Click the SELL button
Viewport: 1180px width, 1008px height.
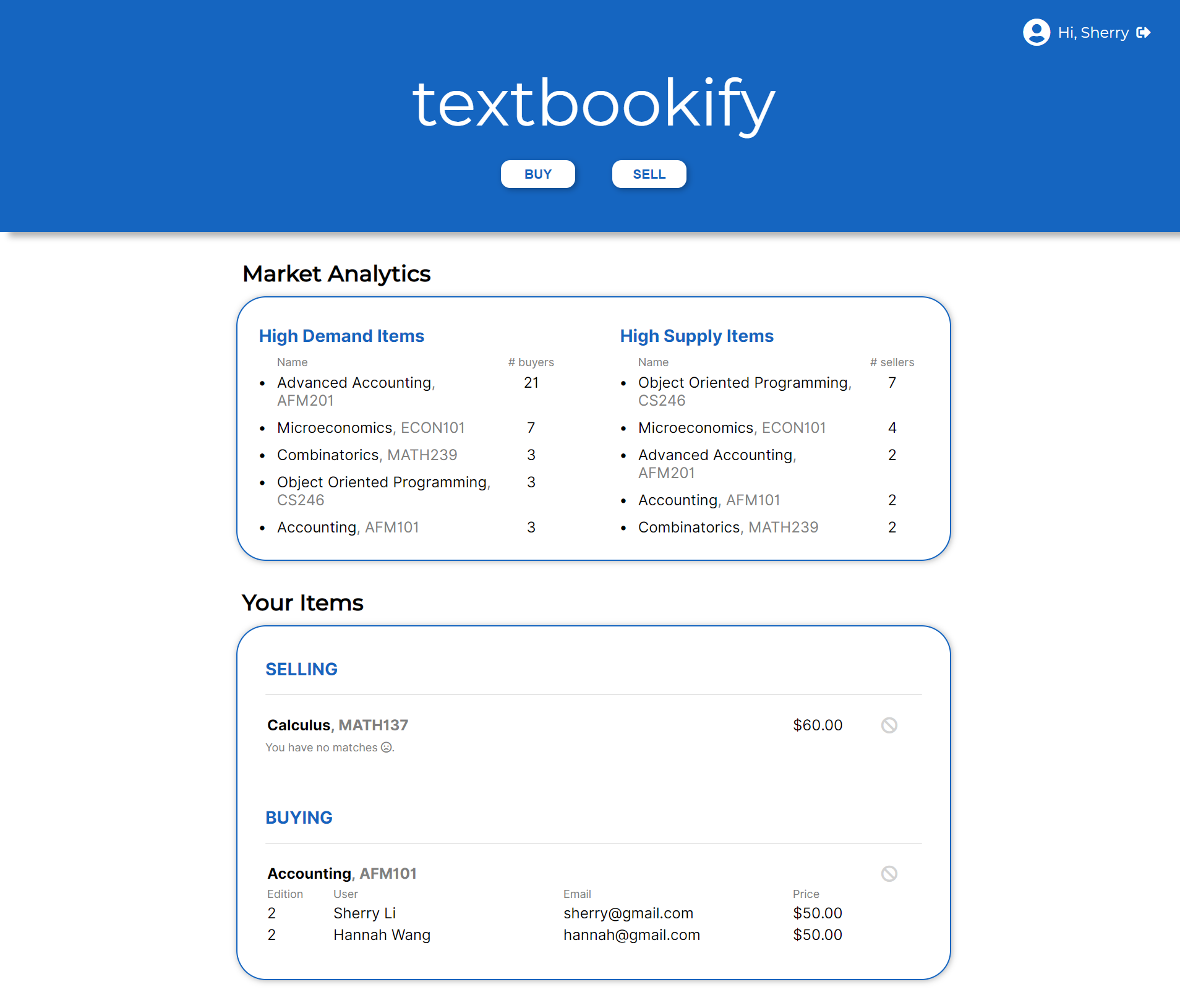point(649,174)
